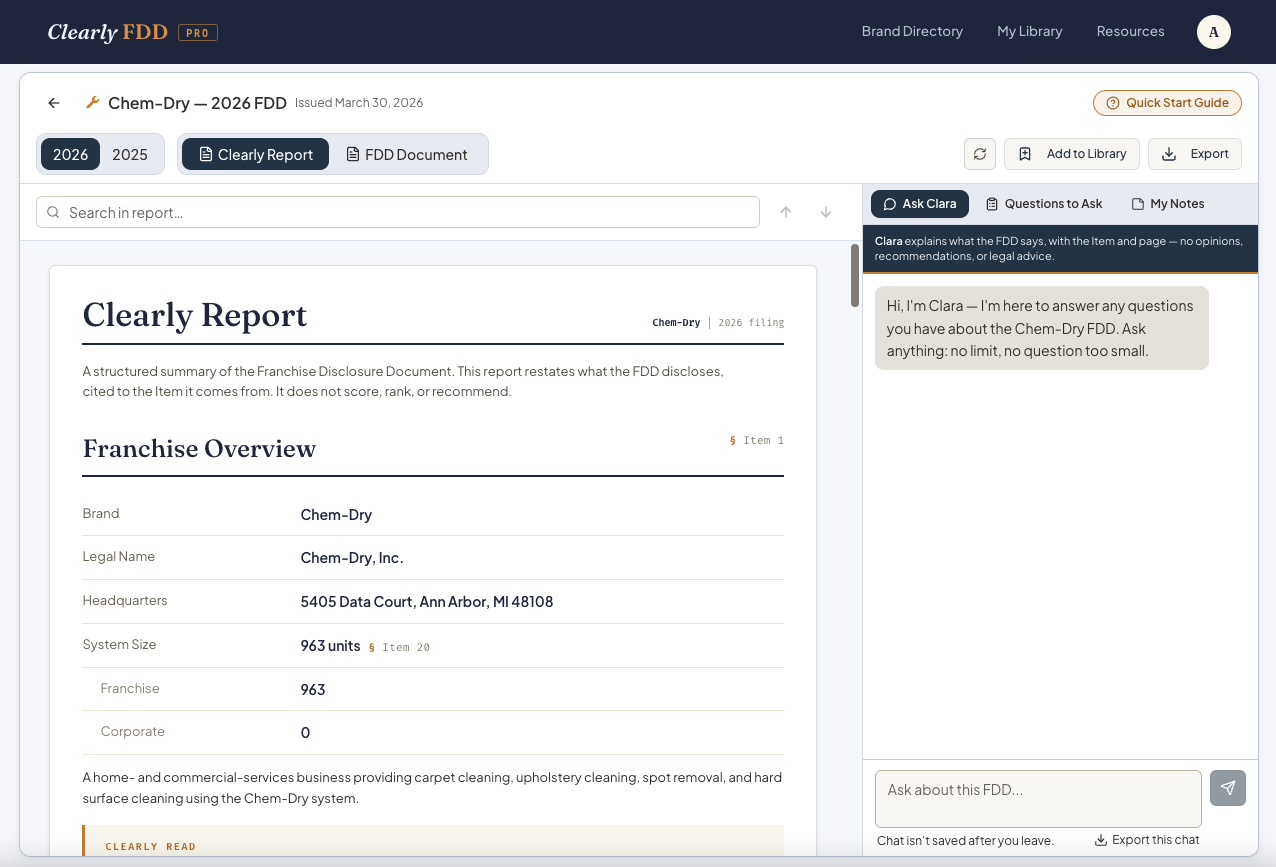Open the Quick Start Guide
Viewport: 1276px width, 867px height.
[x=1167, y=103]
